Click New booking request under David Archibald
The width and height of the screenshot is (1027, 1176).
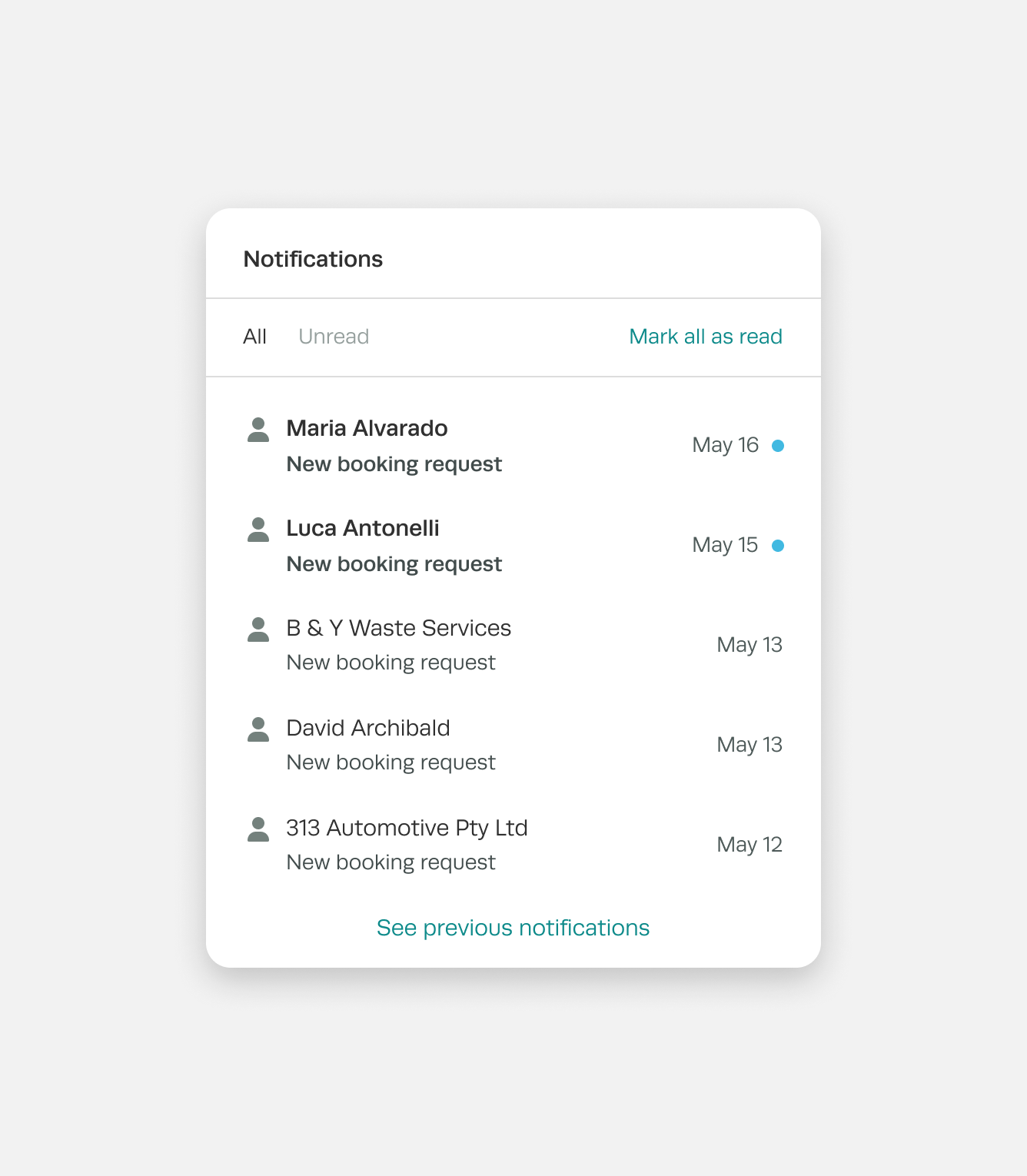point(391,762)
